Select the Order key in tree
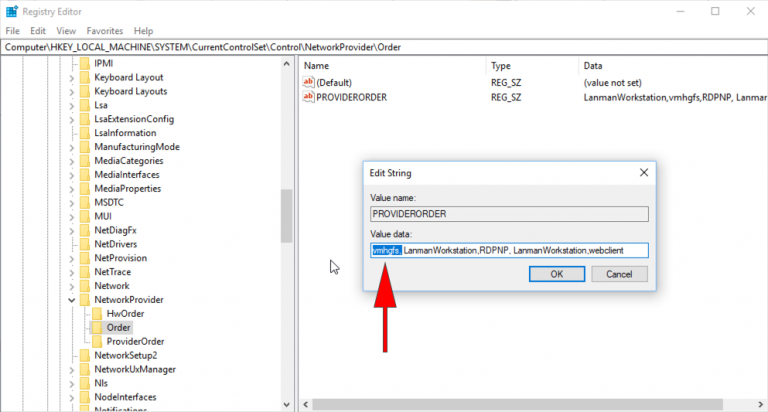Viewport: 768px width, 412px height. coord(119,327)
